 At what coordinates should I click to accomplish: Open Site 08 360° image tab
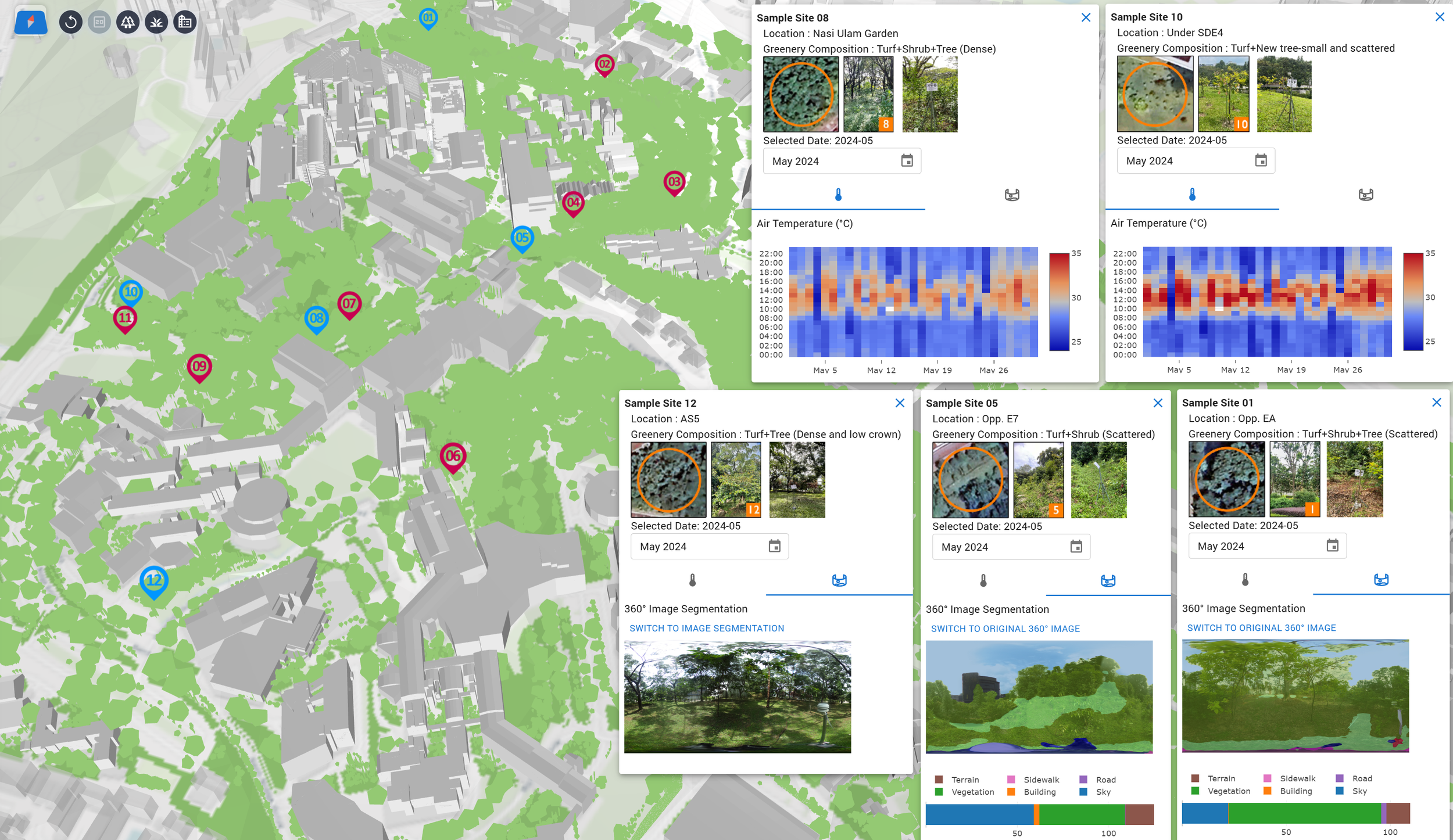point(1011,195)
